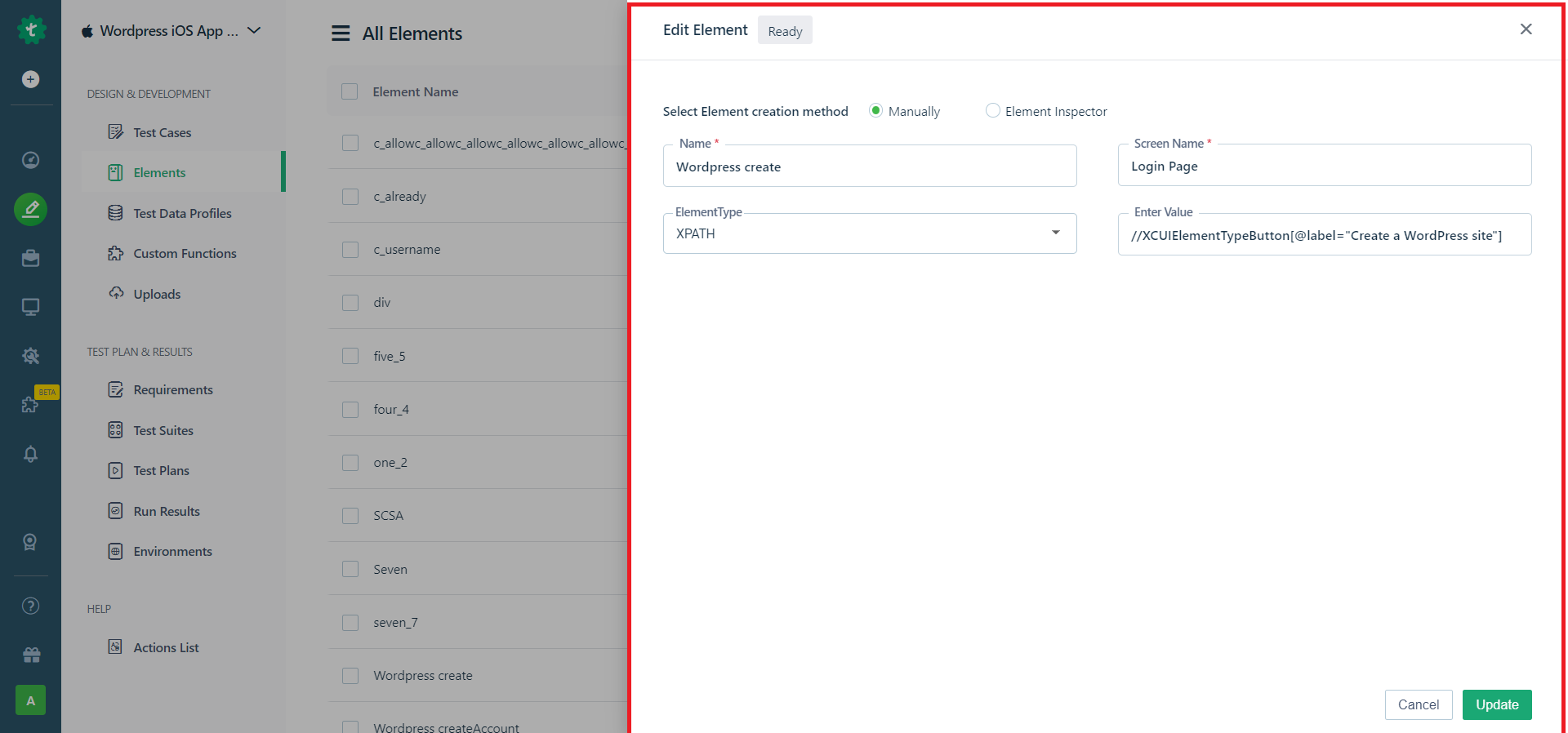The image size is (1568, 733).
Task: Click the Update button
Action: [1497, 704]
